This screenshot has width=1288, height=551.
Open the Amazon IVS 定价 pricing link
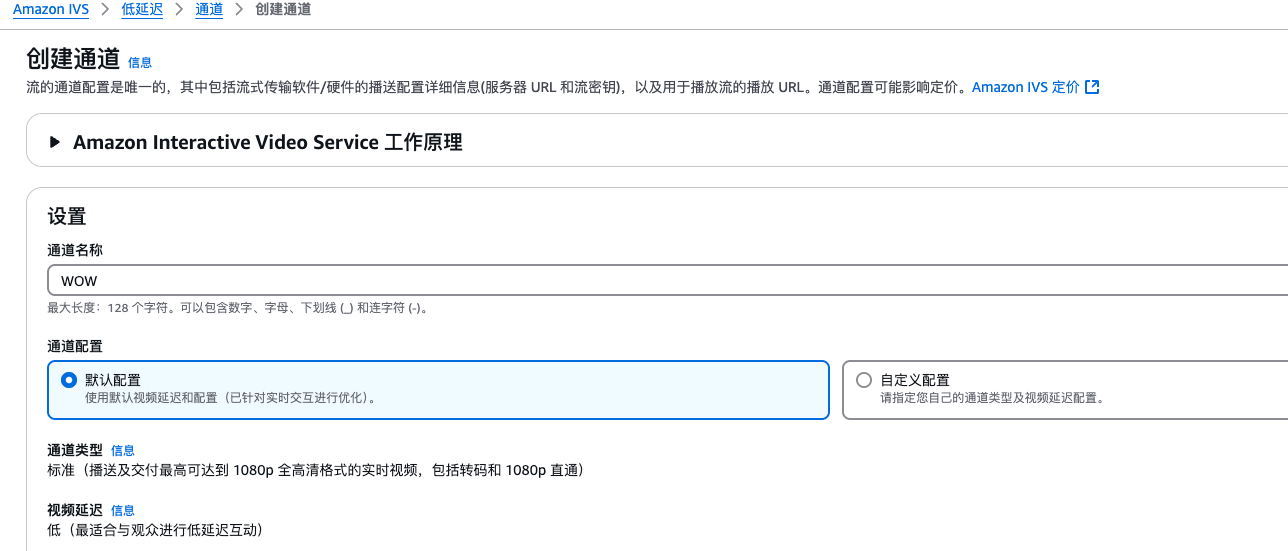(x=1026, y=87)
